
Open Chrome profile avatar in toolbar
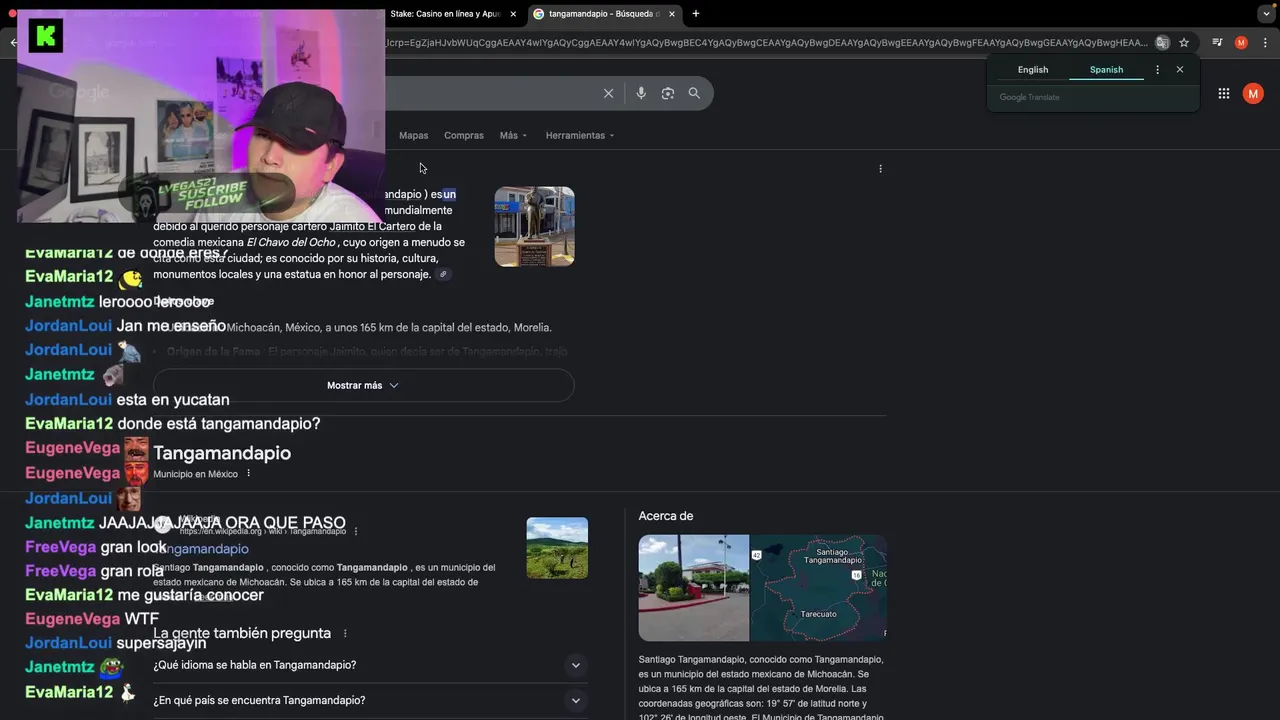point(1241,43)
